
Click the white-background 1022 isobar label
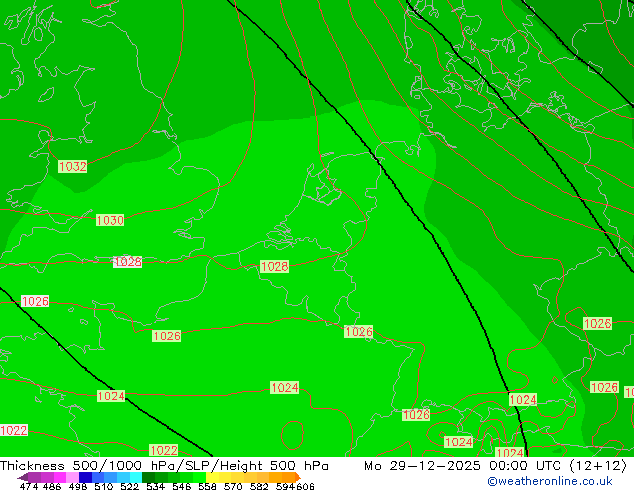pos(14,431)
